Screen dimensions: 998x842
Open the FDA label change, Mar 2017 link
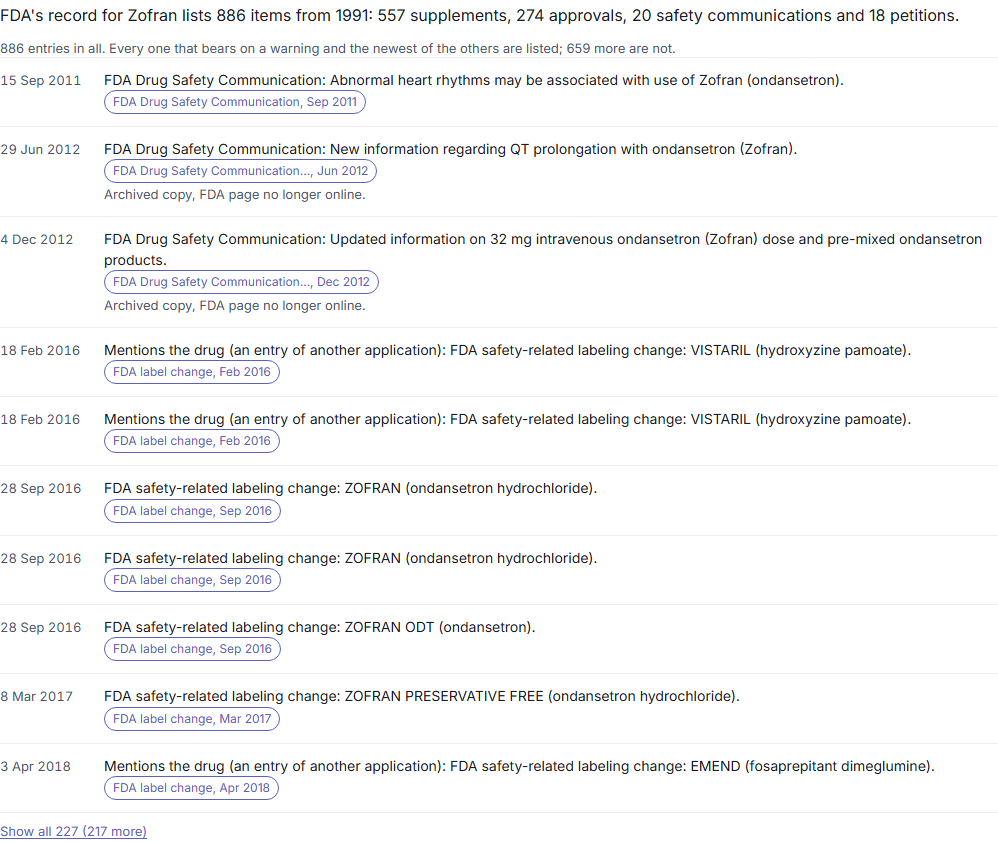pyautogui.click(x=192, y=719)
